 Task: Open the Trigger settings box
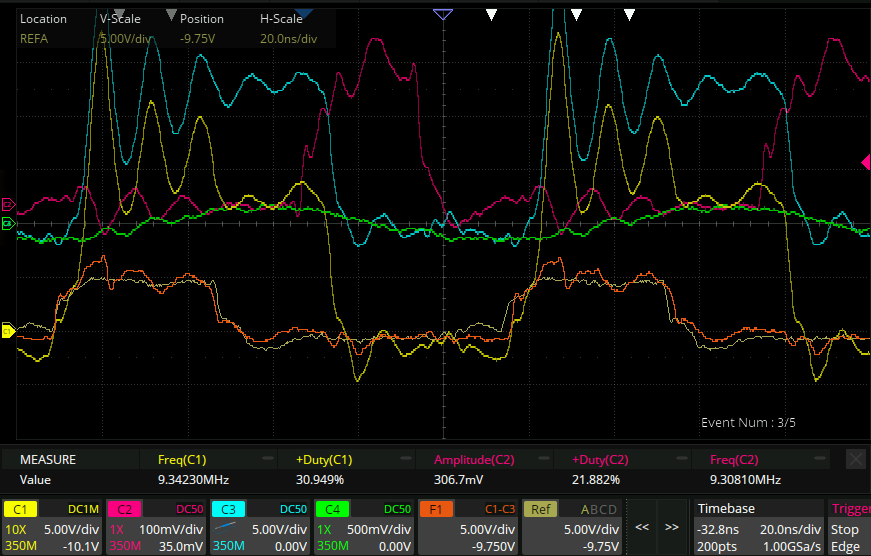pyautogui.click(x=848, y=526)
